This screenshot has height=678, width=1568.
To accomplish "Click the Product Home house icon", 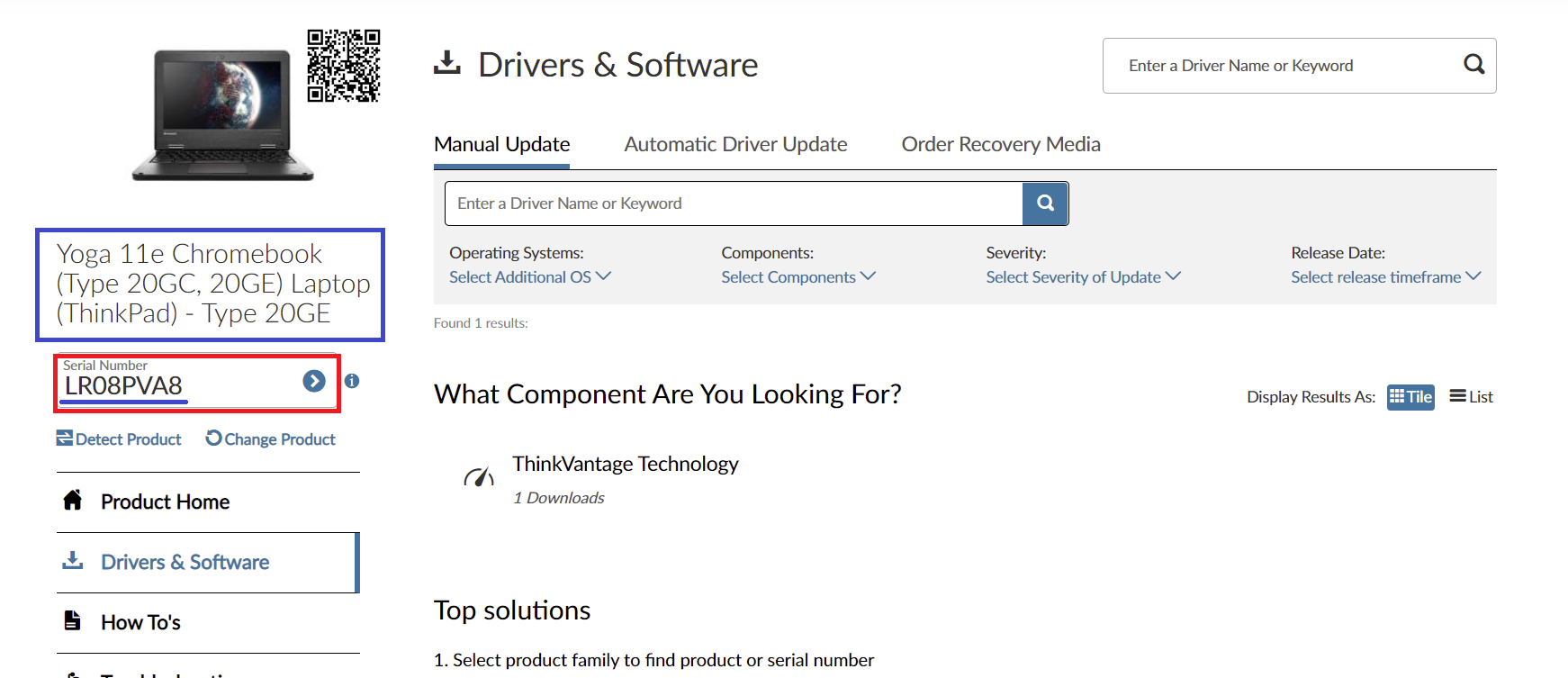I will 73,501.
